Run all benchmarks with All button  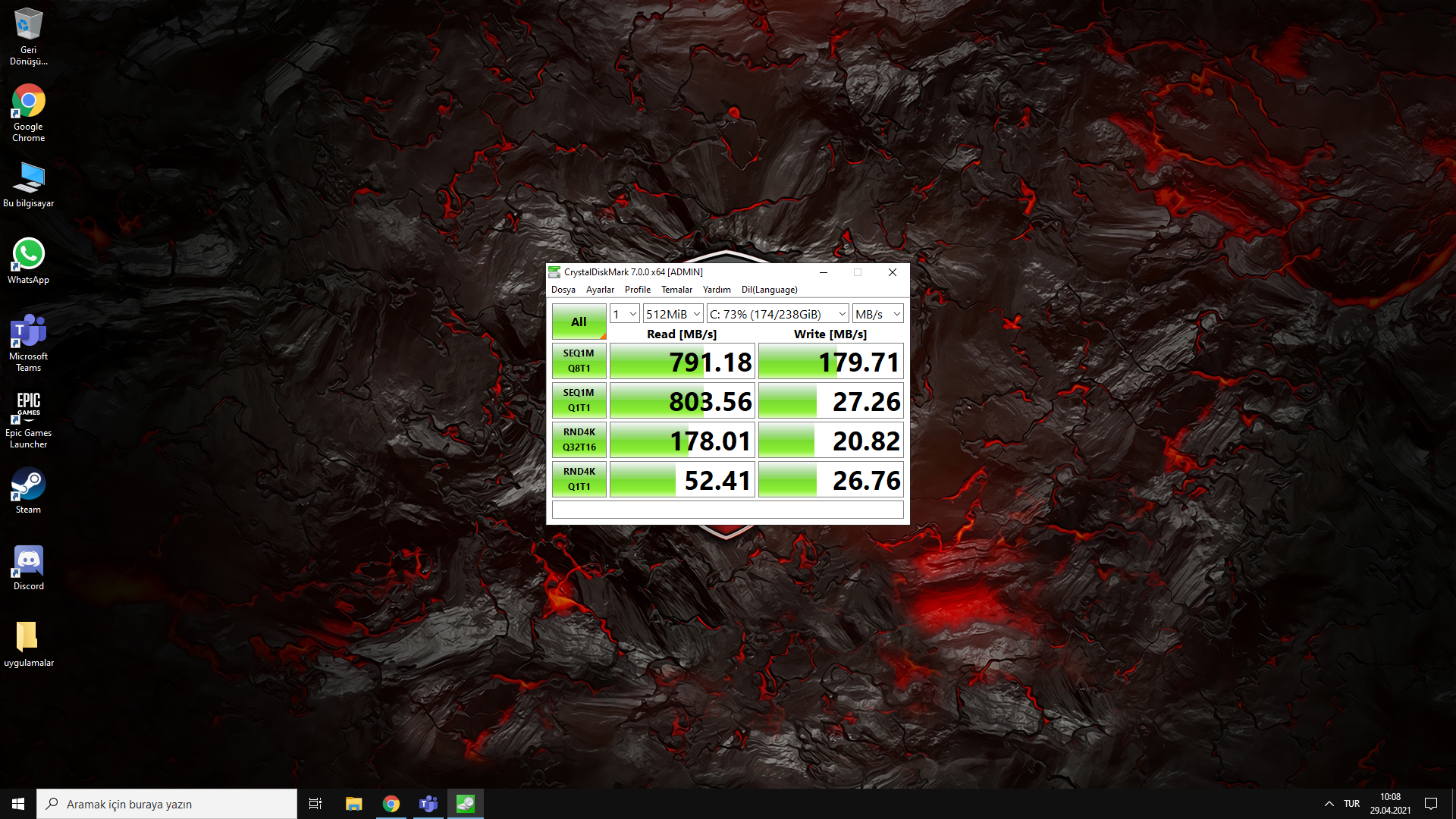tap(579, 322)
